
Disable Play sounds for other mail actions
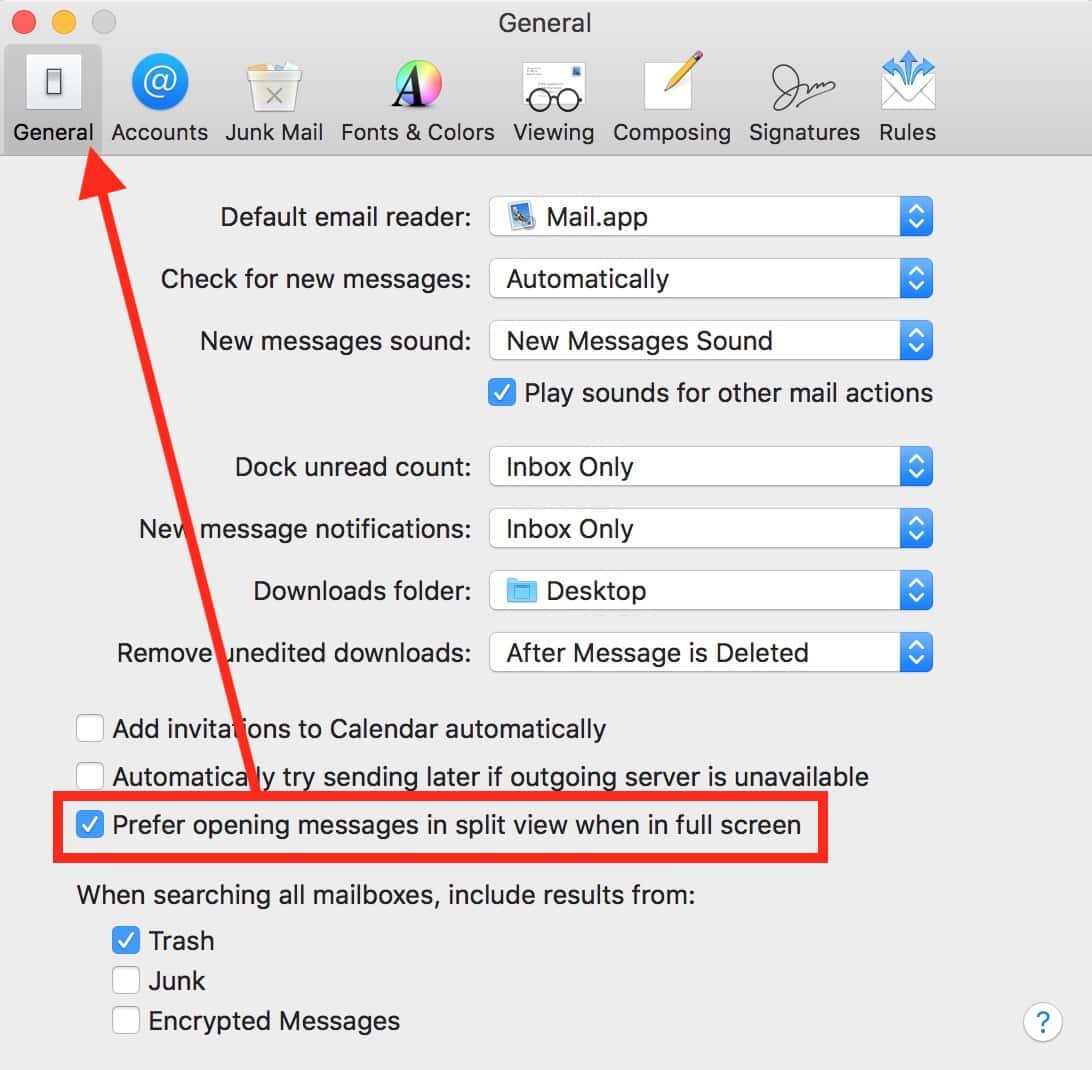[502, 393]
